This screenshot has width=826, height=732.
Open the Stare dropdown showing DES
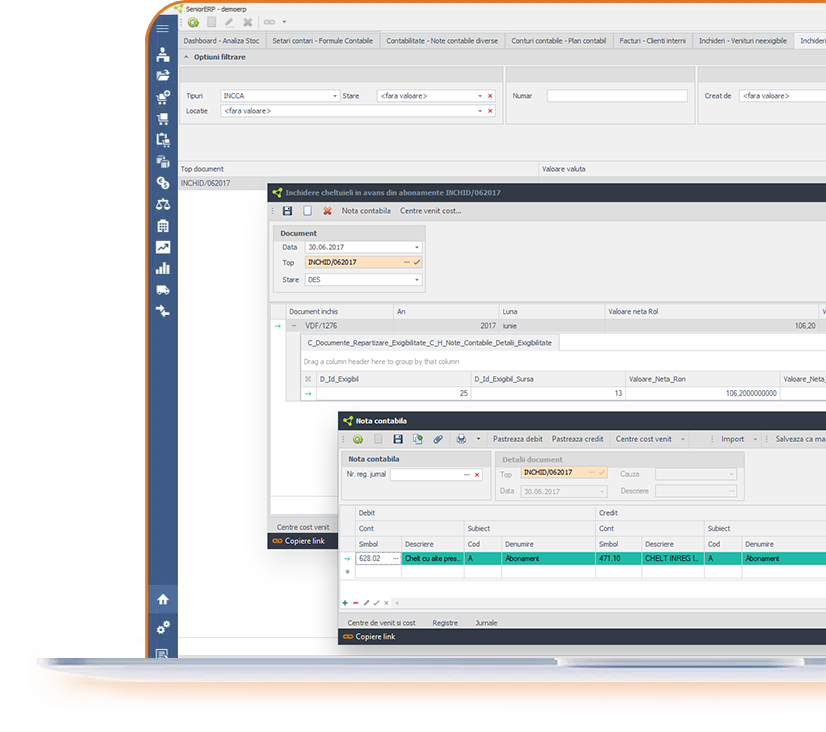416,280
